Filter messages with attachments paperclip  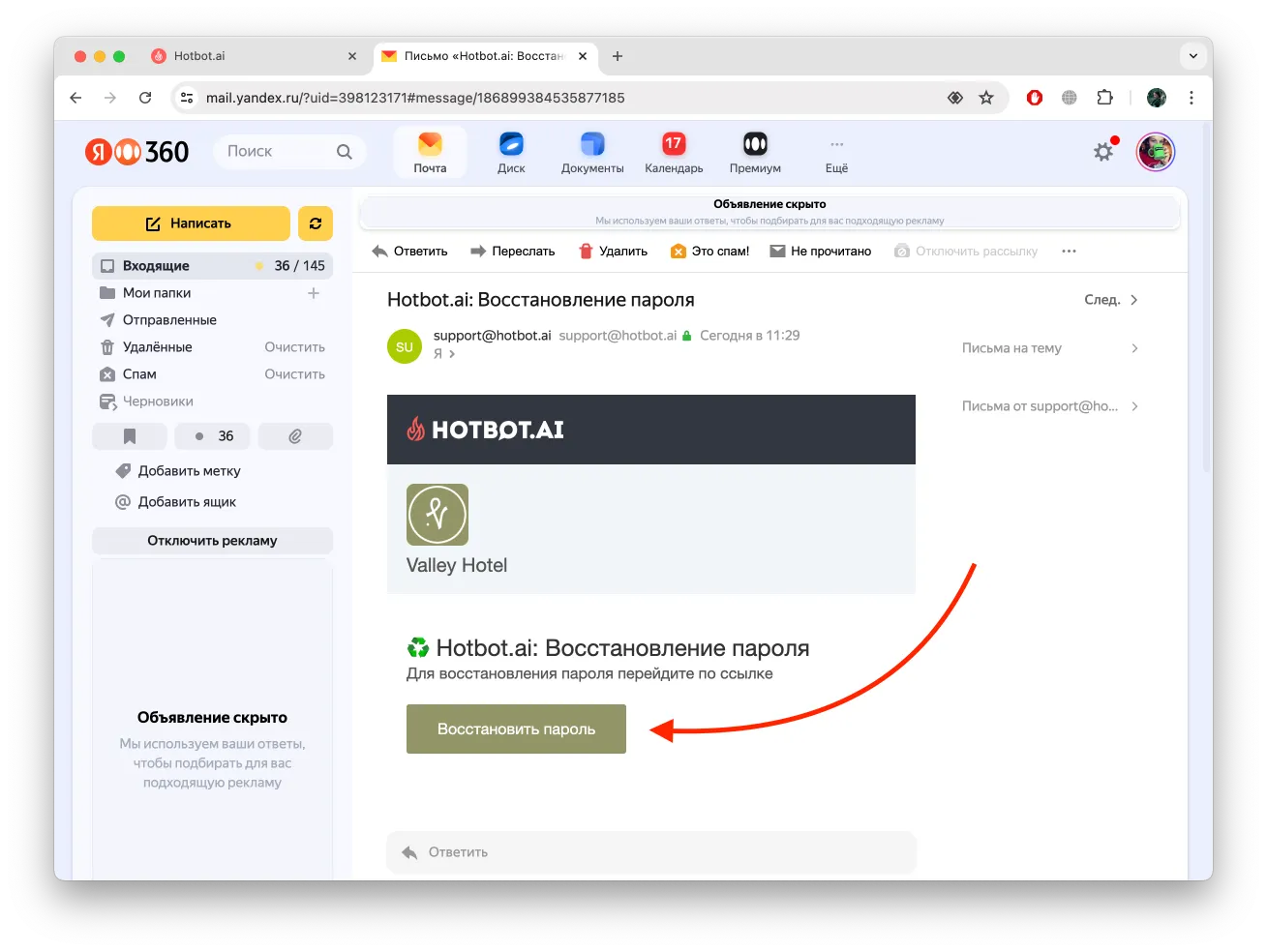(x=295, y=436)
